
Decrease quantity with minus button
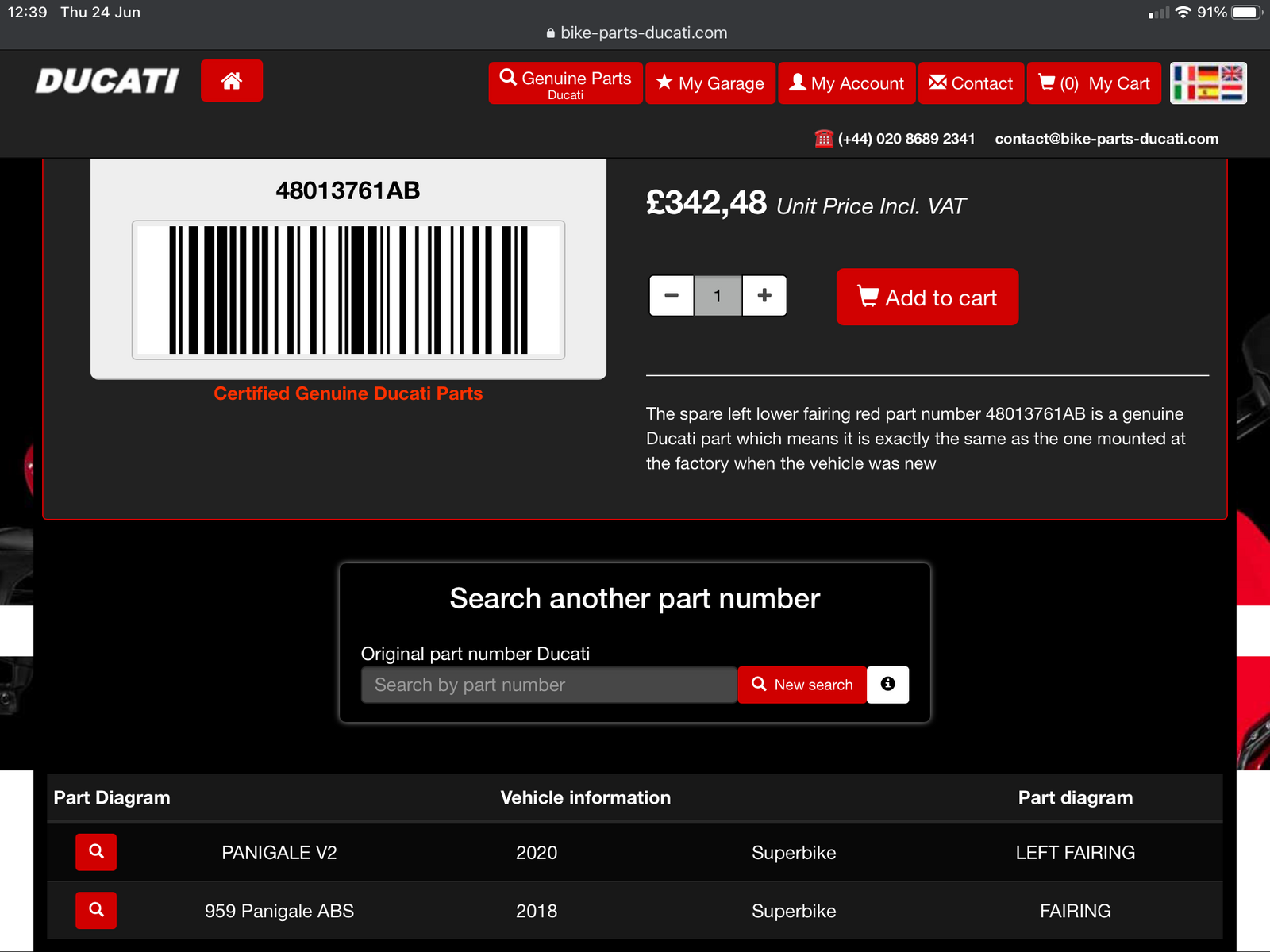click(x=672, y=296)
